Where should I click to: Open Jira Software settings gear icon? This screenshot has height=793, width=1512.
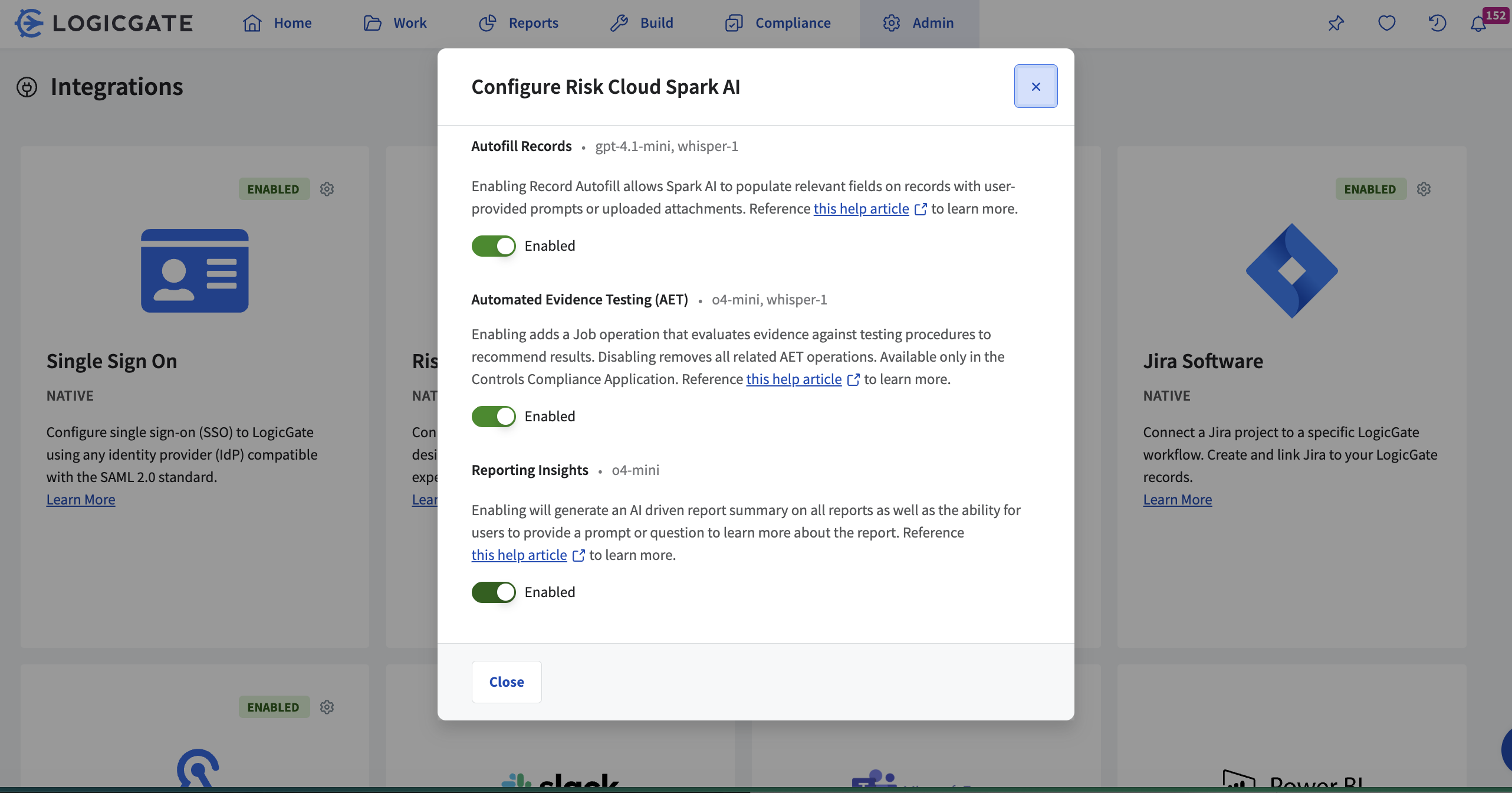pyautogui.click(x=1424, y=189)
